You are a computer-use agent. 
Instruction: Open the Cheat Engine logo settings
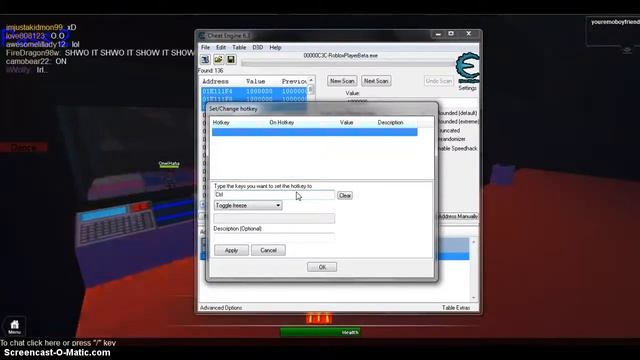(x=467, y=67)
